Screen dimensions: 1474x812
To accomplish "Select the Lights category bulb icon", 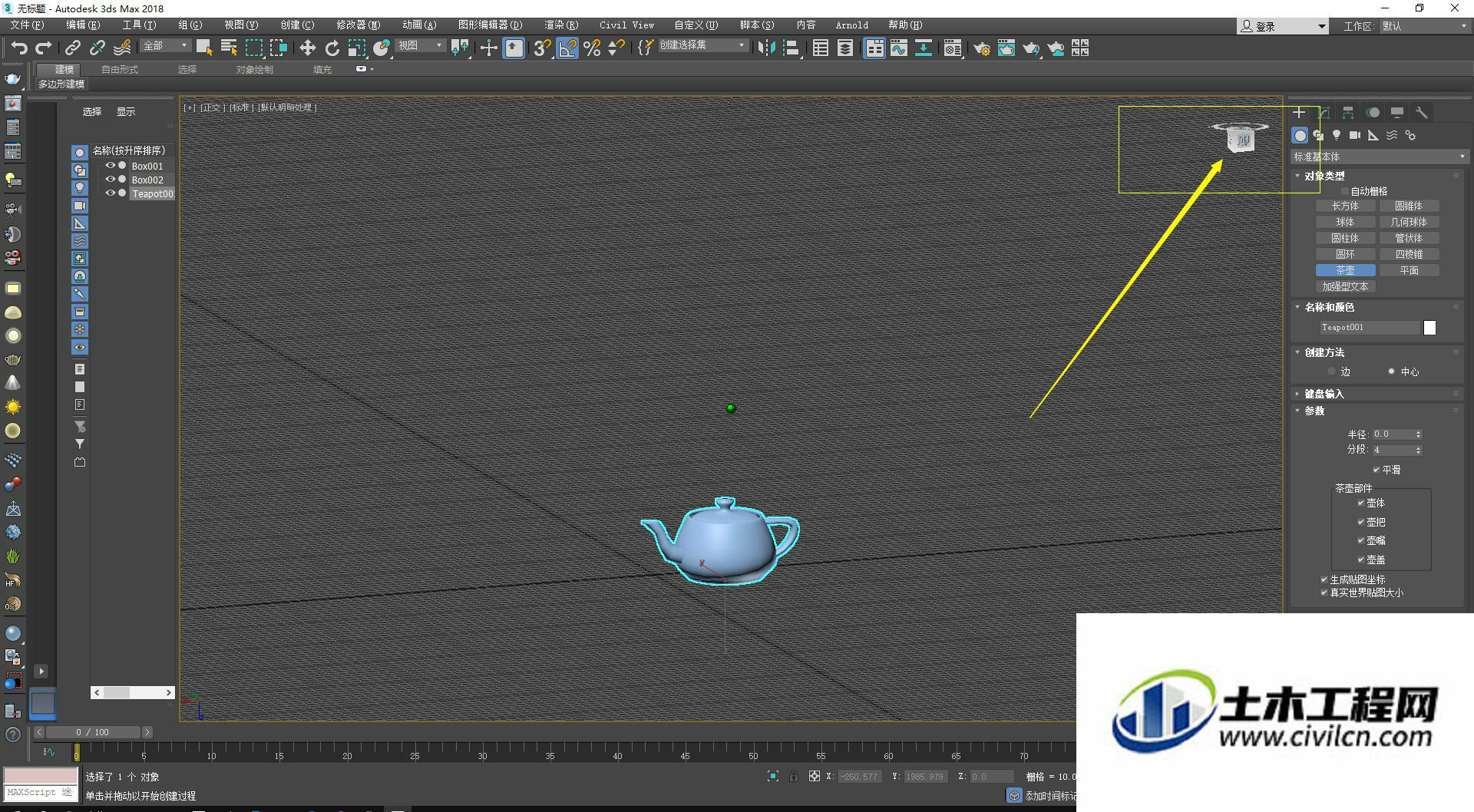I will click(1337, 135).
